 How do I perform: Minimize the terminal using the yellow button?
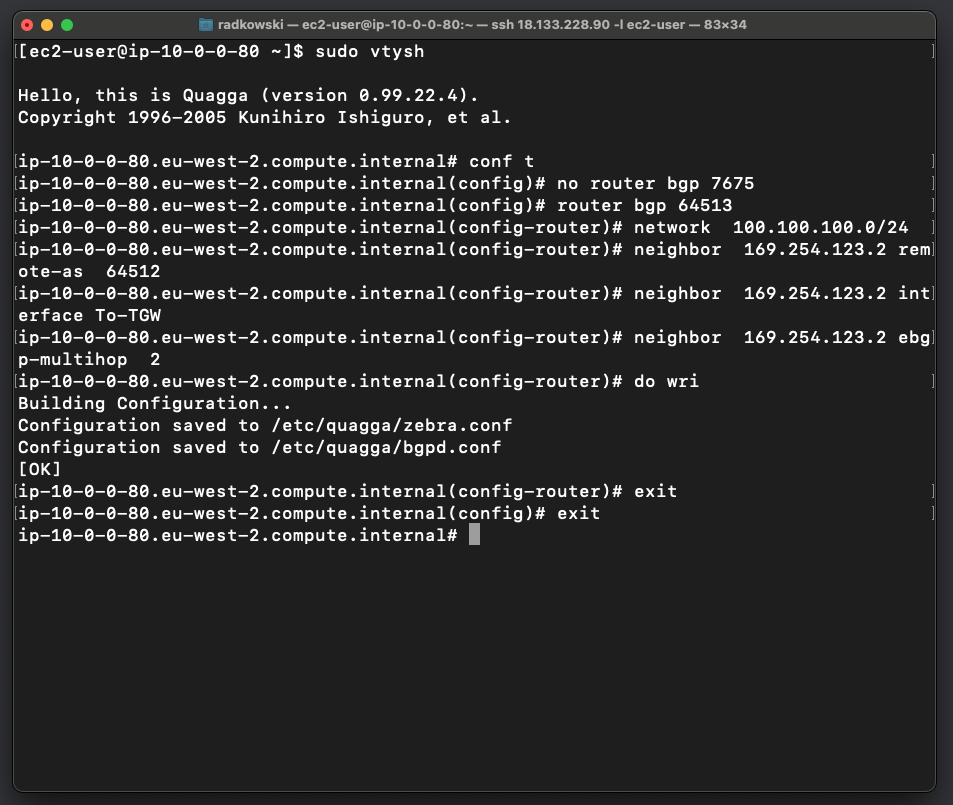coord(47,25)
